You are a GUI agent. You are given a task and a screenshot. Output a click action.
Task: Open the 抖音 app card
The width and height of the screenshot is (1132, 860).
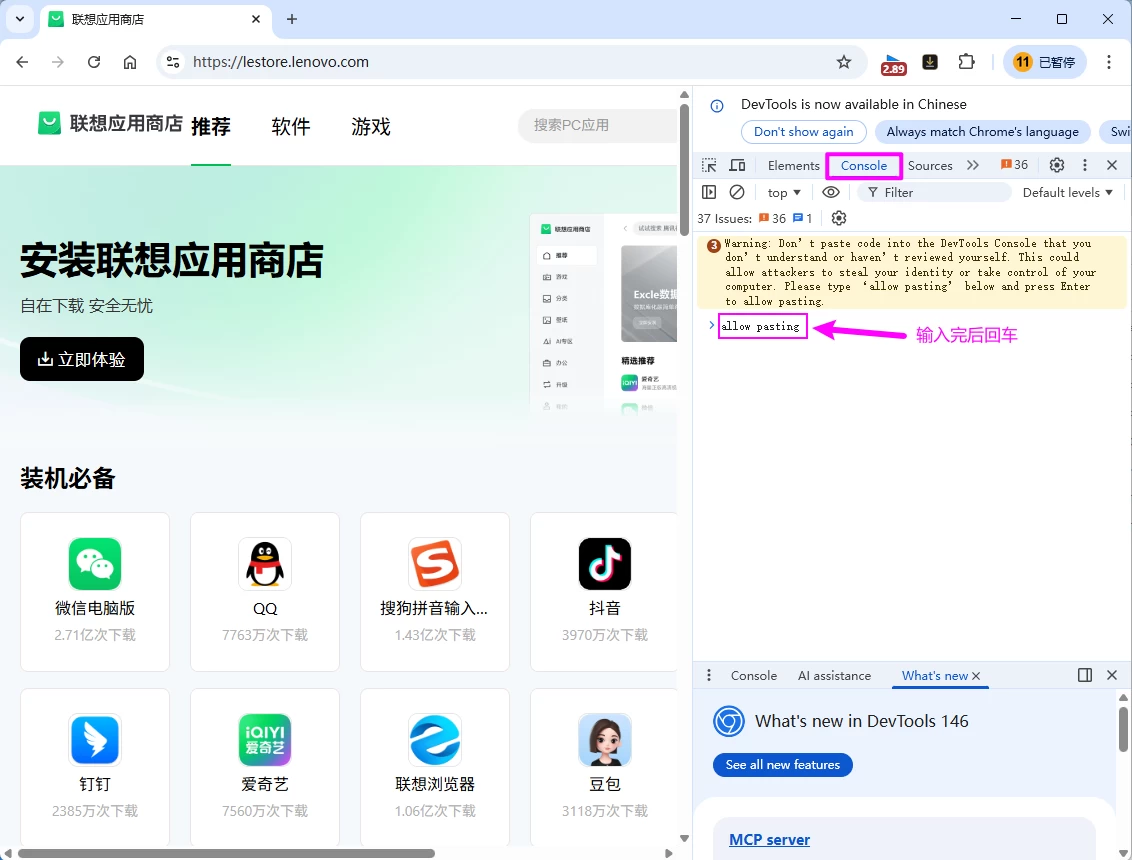point(604,591)
